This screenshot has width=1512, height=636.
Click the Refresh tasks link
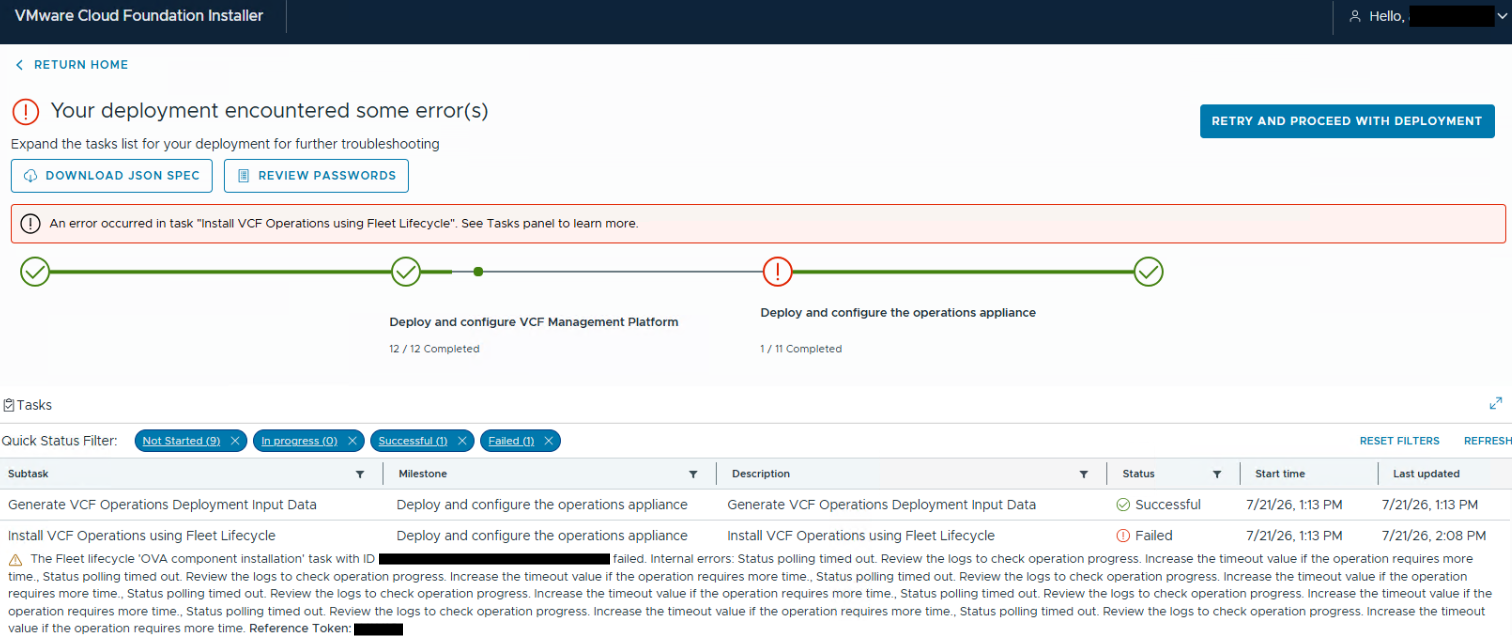pyautogui.click(x=1488, y=441)
